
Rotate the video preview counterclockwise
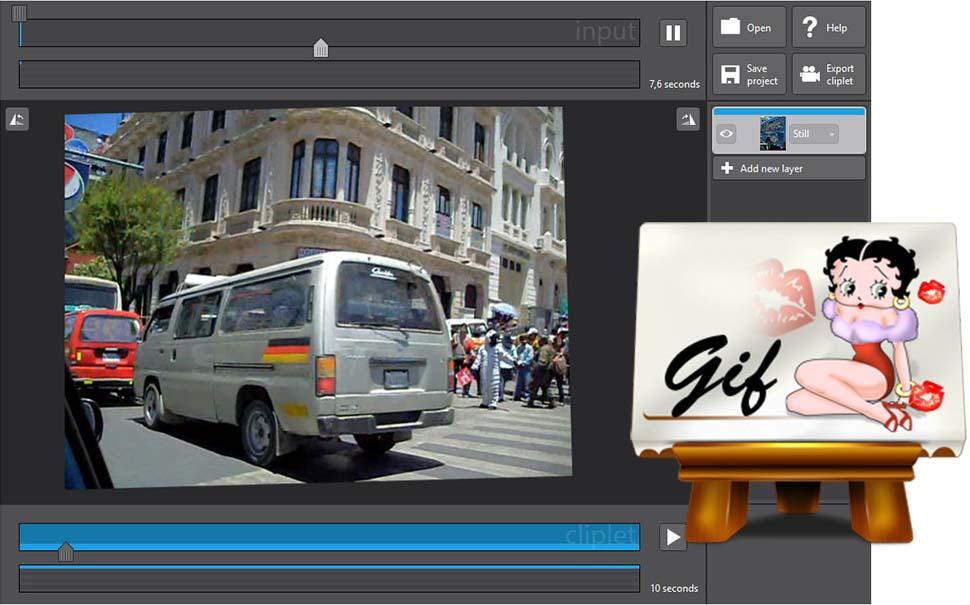point(17,119)
